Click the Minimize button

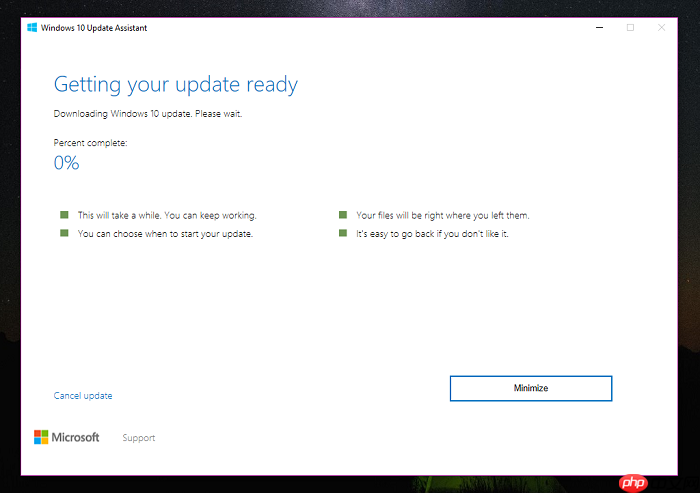(x=531, y=388)
